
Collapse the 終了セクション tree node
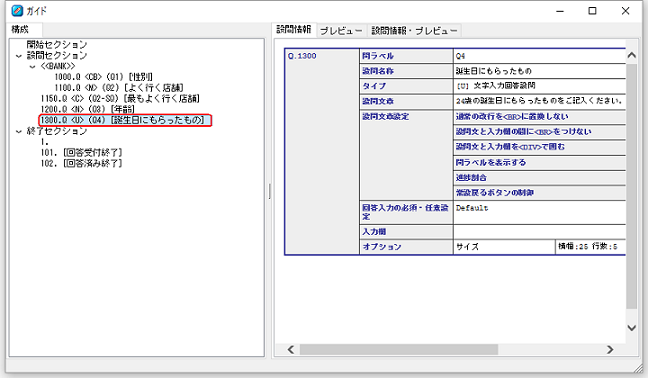(x=19, y=131)
